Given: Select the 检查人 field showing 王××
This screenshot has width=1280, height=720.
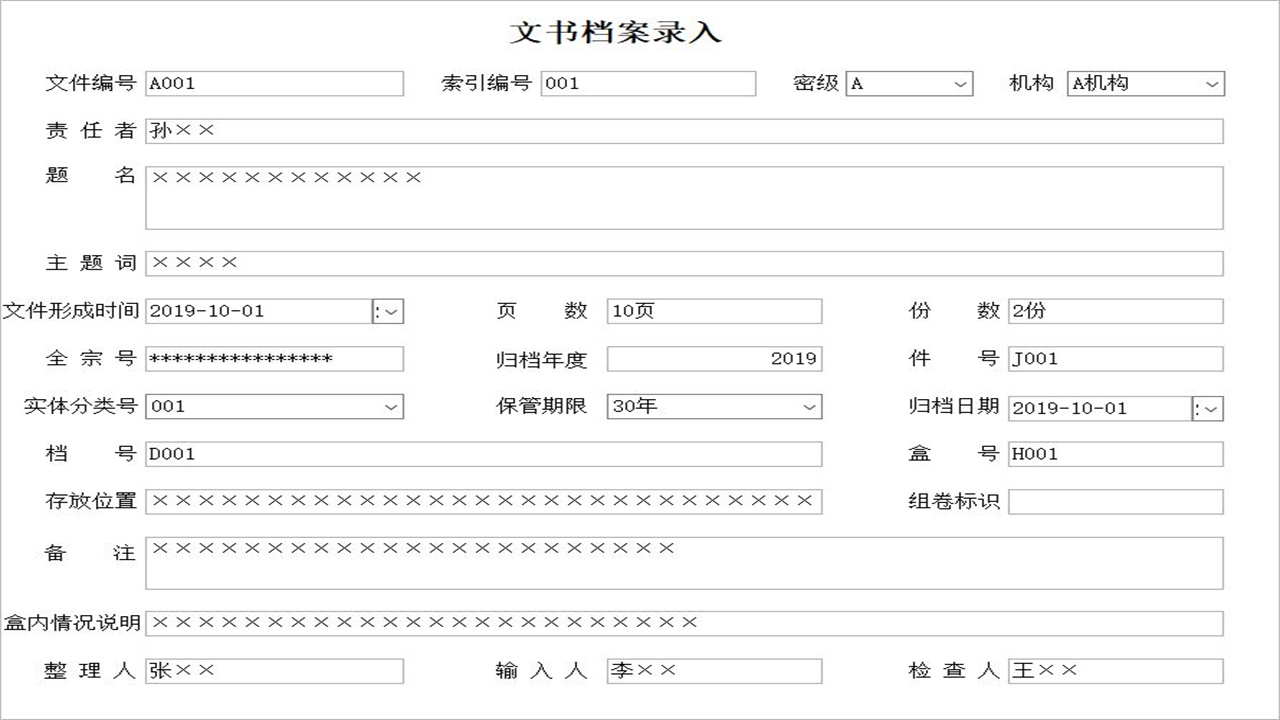Looking at the screenshot, I should pyautogui.click(x=1115, y=671).
